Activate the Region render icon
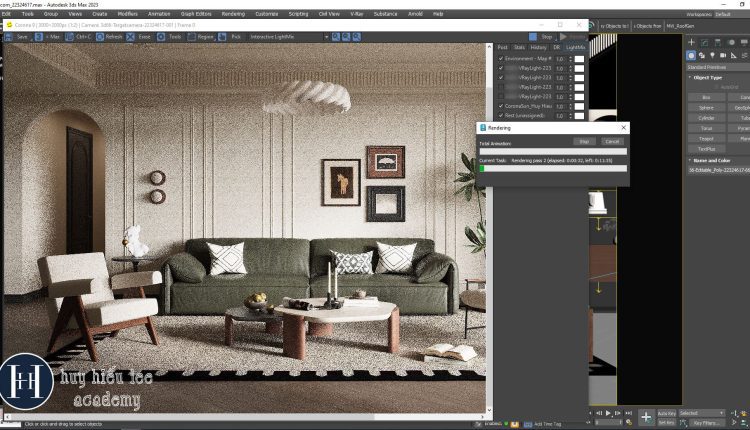Screen dimensions: 750x430 (x=192, y=37)
